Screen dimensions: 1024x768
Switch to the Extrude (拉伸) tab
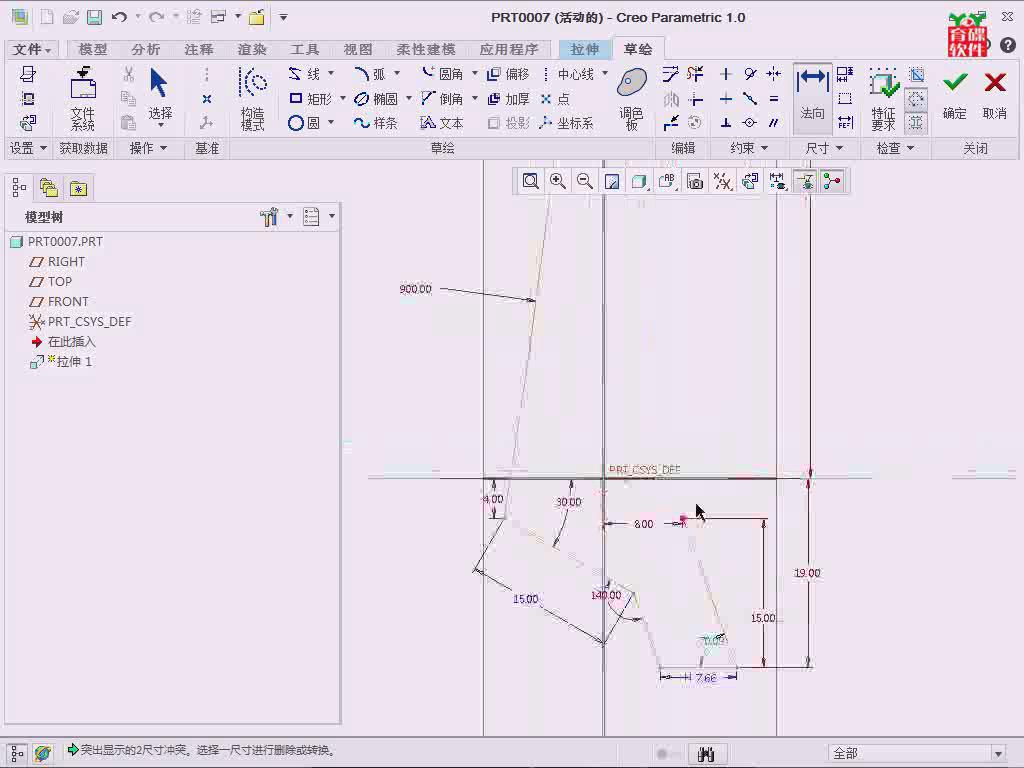pyautogui.click(x=584, y=50)
